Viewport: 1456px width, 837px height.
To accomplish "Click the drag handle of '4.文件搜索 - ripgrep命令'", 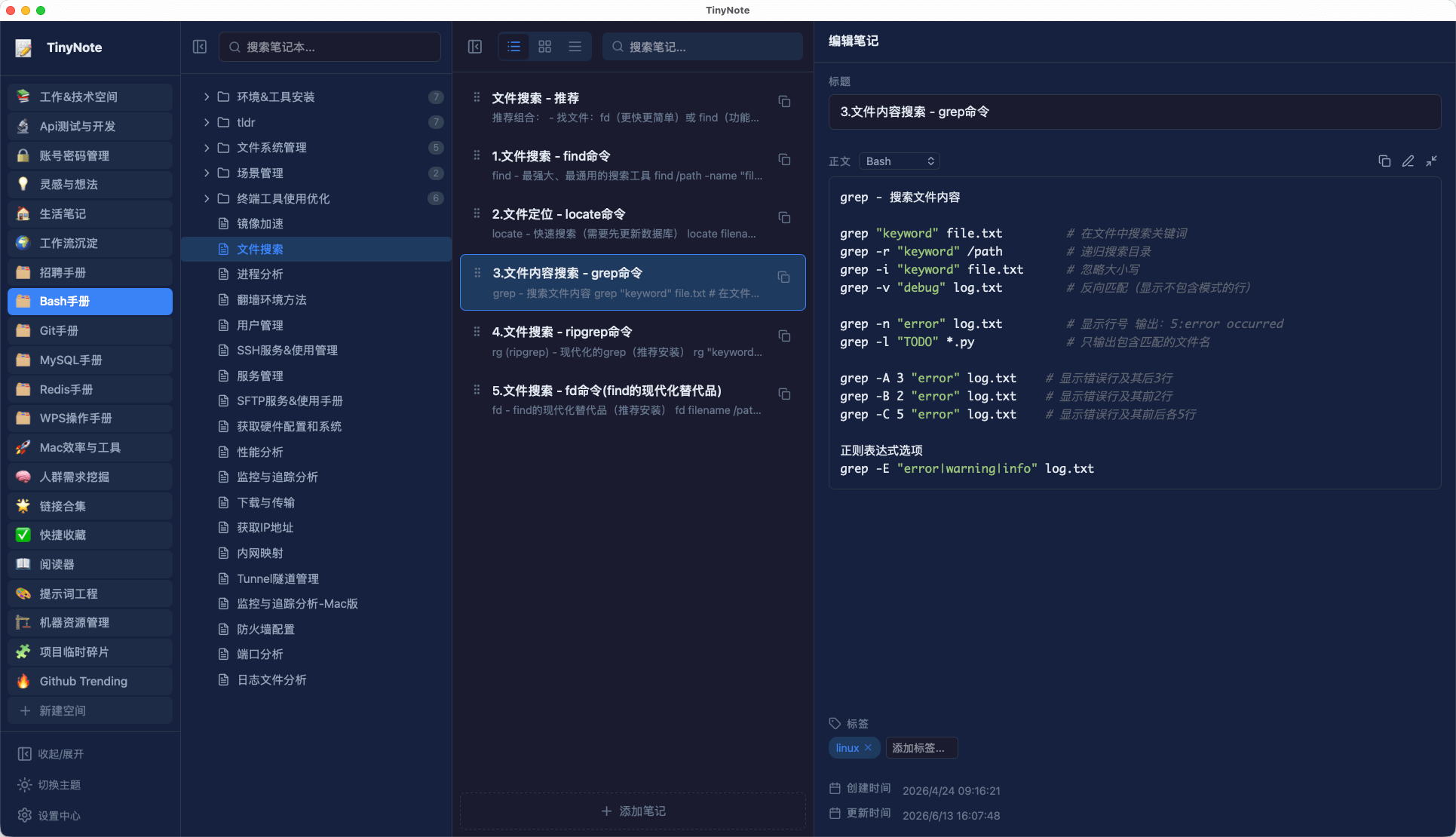I will point(477,331).
